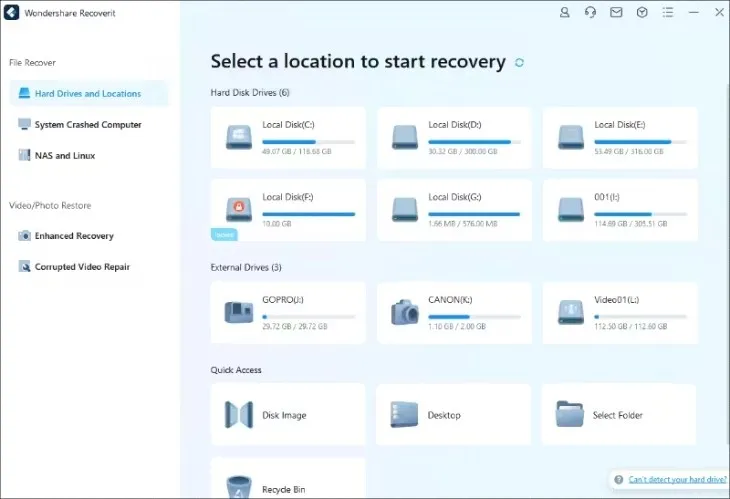730x499 pixels.
Task: Open Corrupted Video Repair
Action: pos(82,267)
